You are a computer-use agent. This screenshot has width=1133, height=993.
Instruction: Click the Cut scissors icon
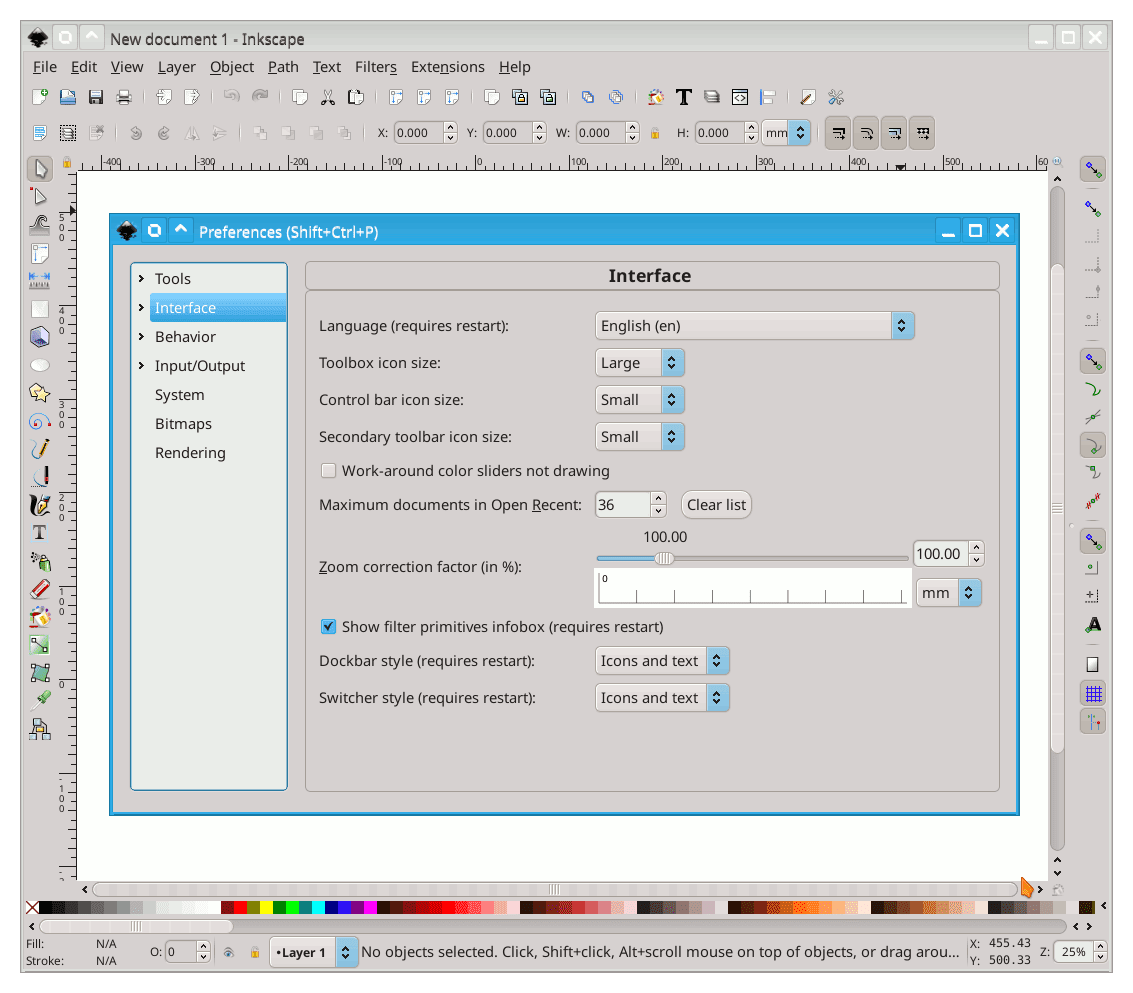[x=328, y=97]
